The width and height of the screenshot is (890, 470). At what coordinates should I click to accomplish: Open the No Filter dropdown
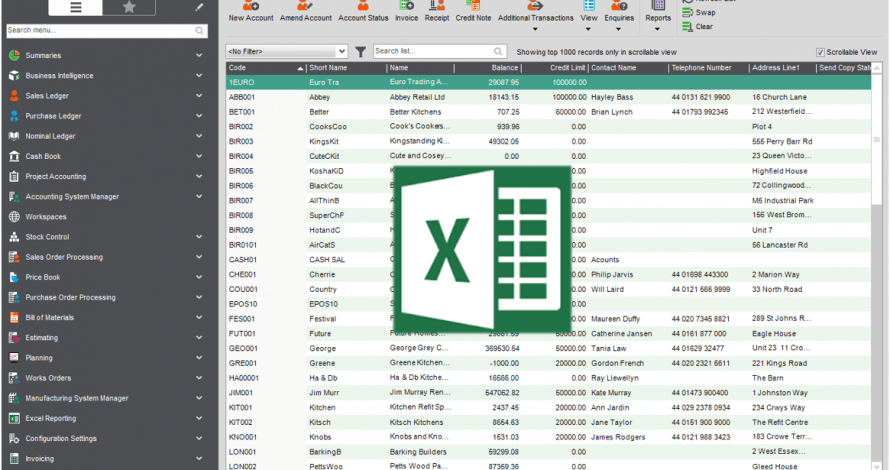coord(287,52)
